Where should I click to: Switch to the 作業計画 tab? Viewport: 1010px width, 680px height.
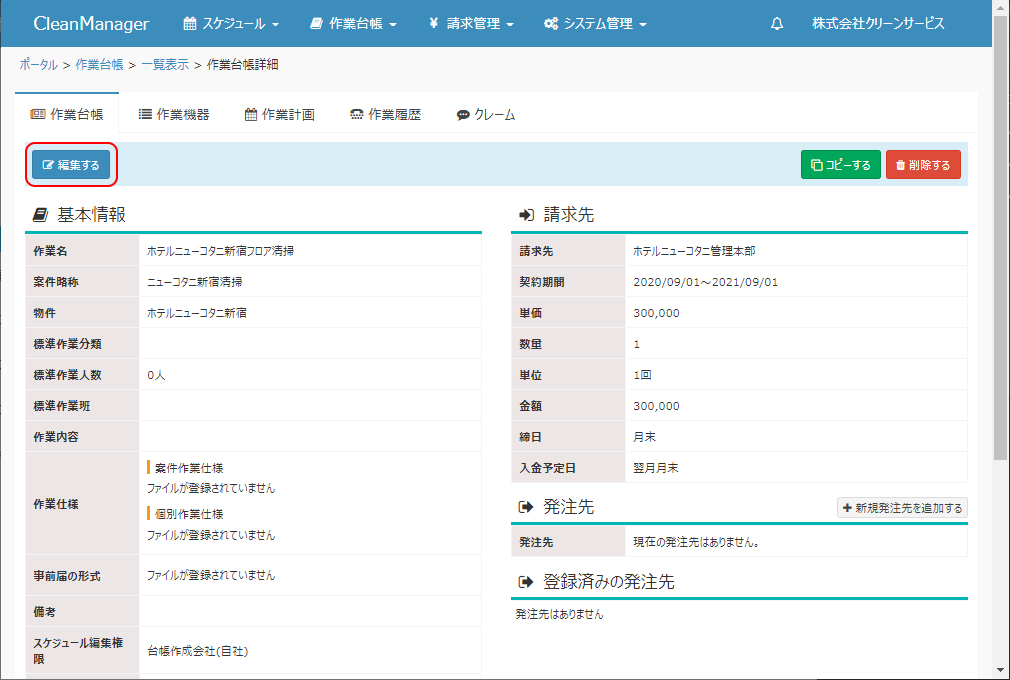click(x=280, y=115)
